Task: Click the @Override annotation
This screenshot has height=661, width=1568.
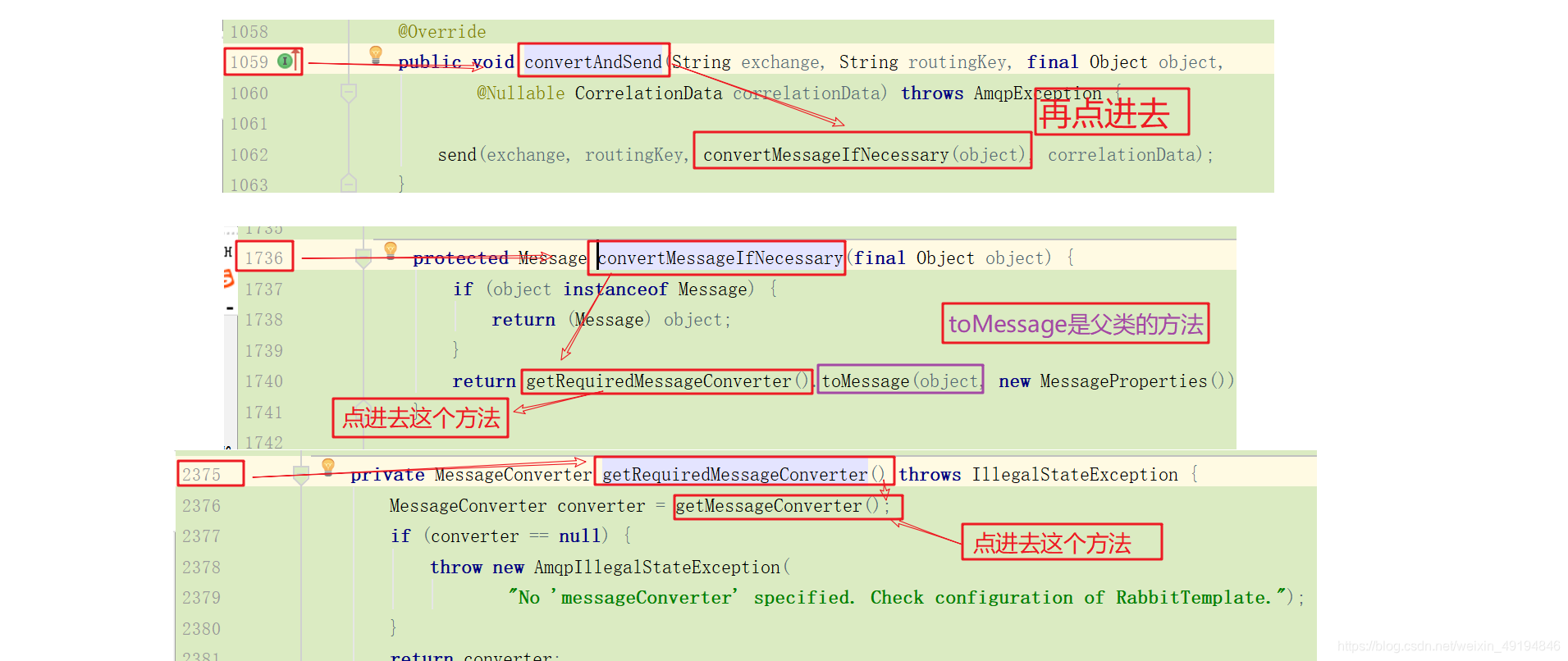Action: pos(441,32)
